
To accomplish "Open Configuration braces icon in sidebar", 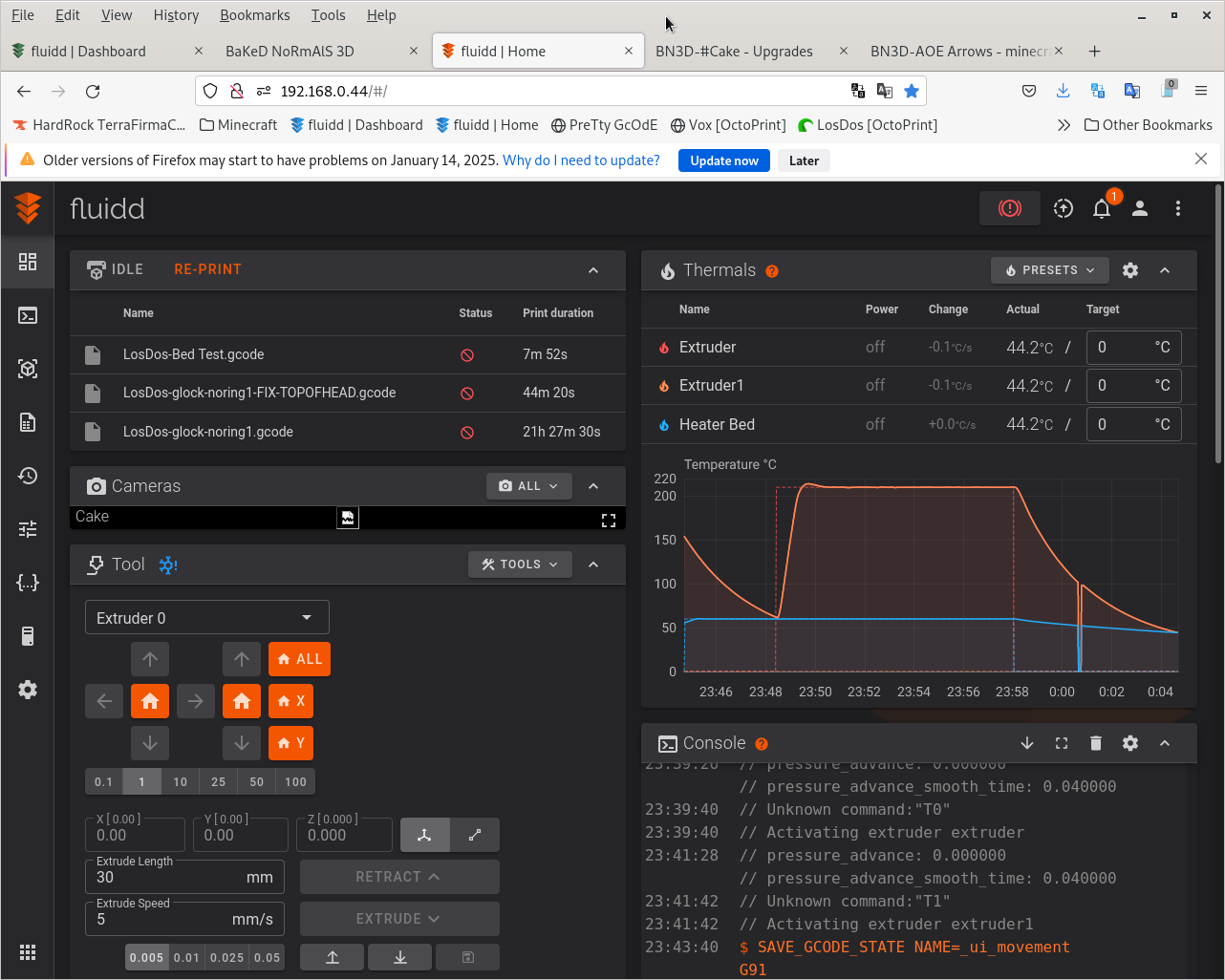I will pos(28,583).
